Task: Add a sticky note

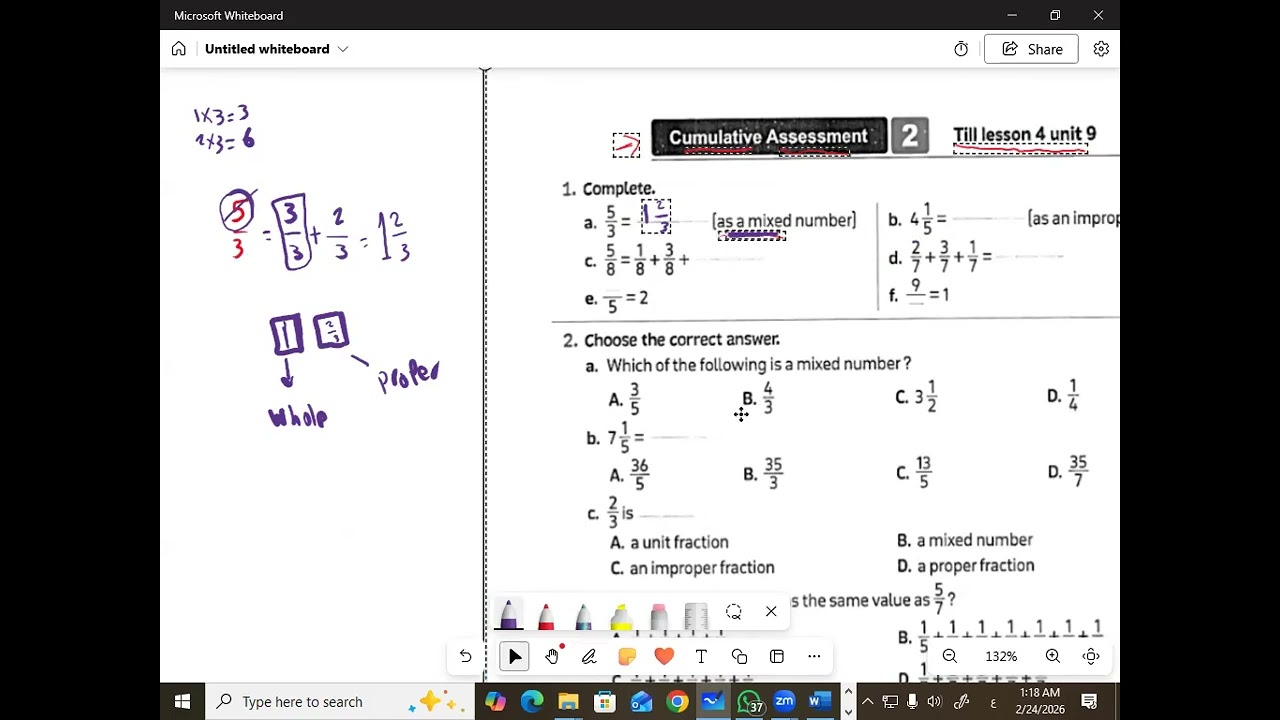Action: pos(627,656)
